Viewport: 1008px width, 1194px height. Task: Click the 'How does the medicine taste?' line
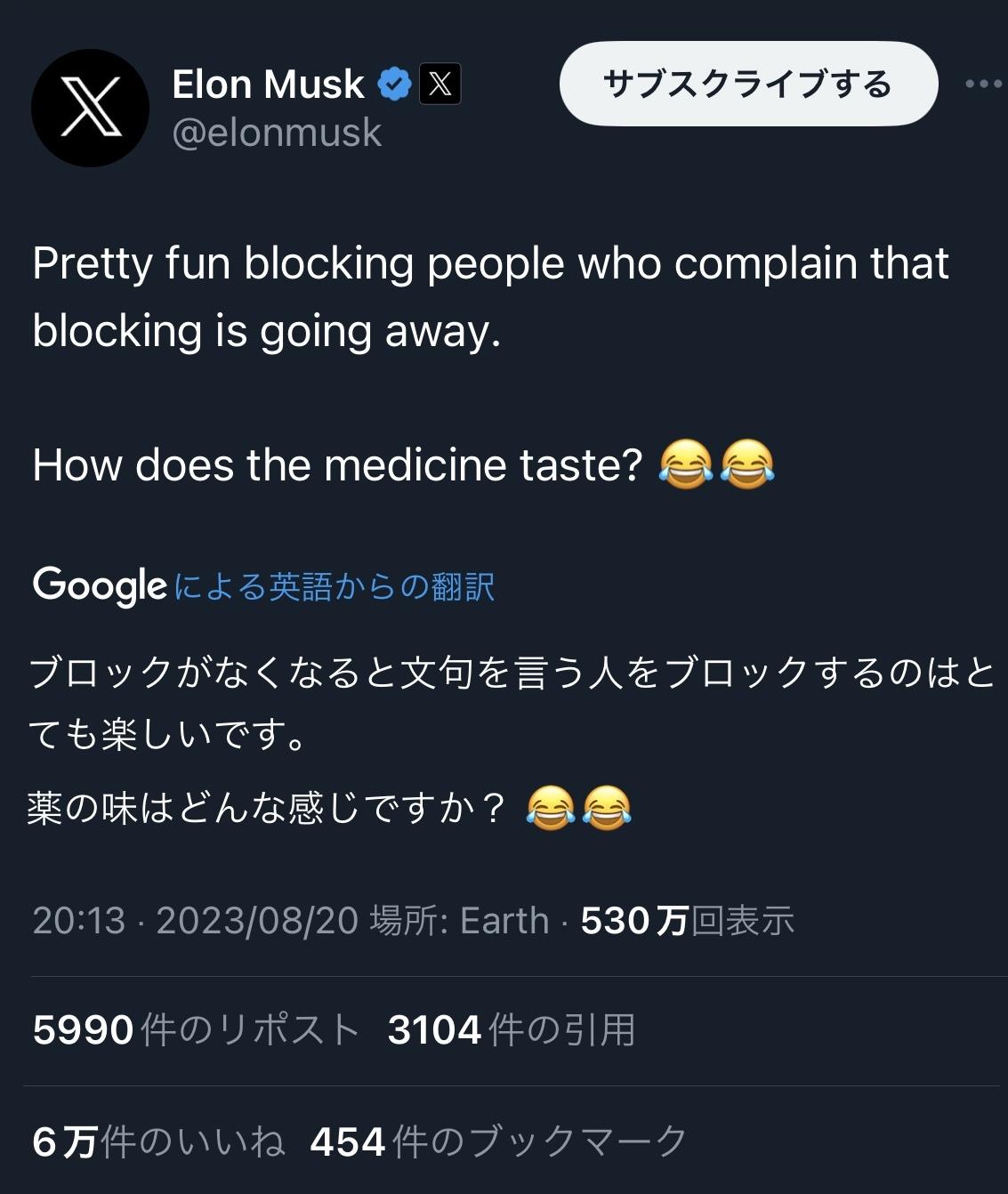coord(337,464)
